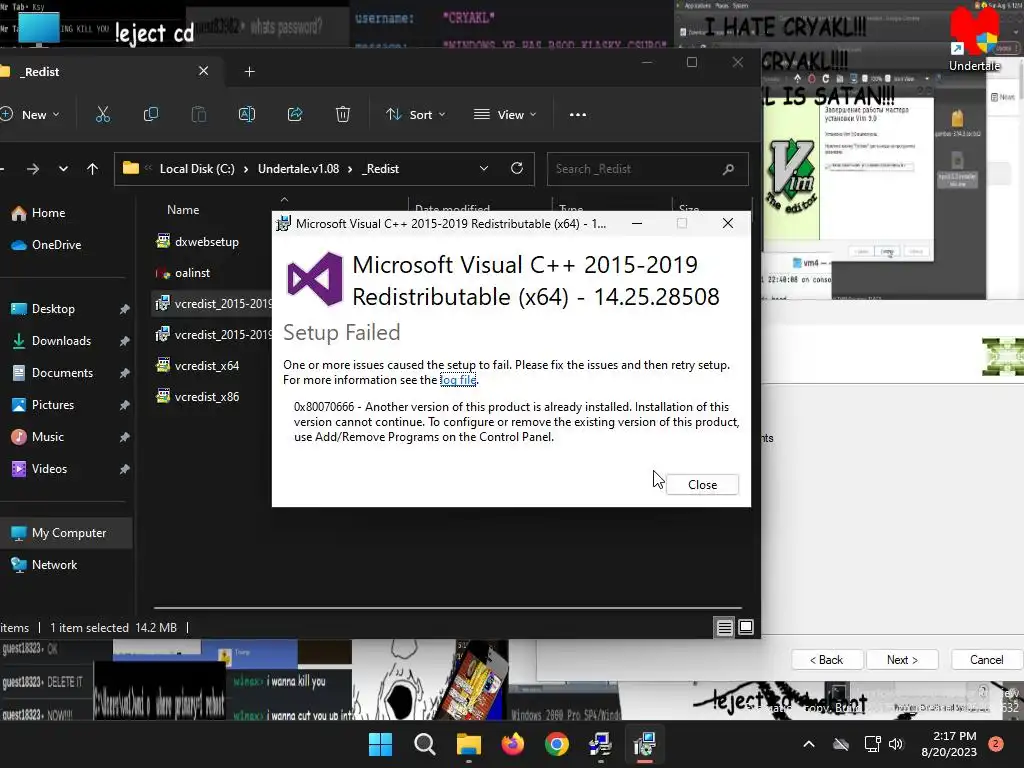This screenshot has height=768, width=1024.
Task: Open the Undertale desktop shortcut
Action: [x=974, y=39]
